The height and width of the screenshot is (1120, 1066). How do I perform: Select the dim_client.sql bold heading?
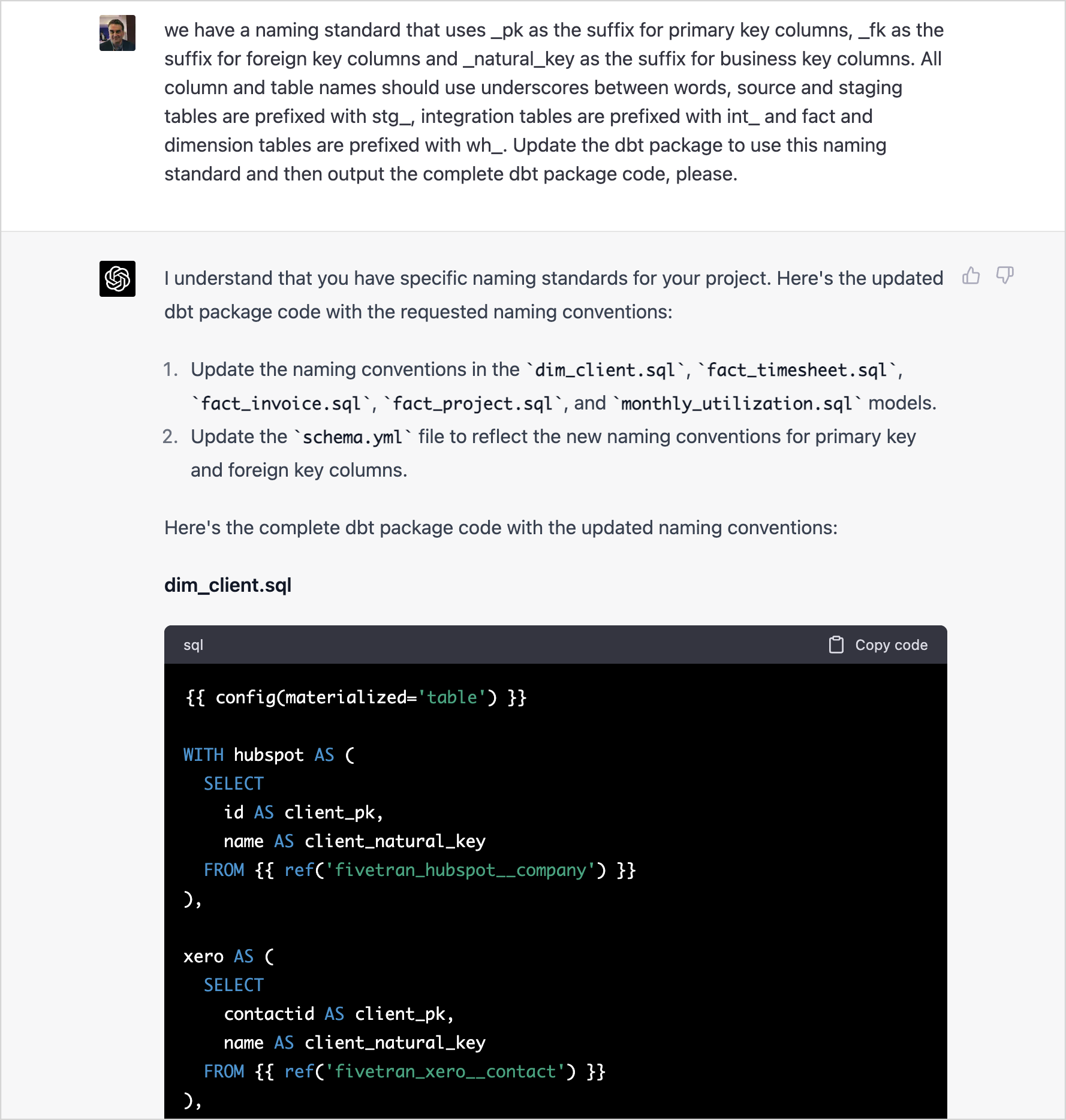pos(228,585)
